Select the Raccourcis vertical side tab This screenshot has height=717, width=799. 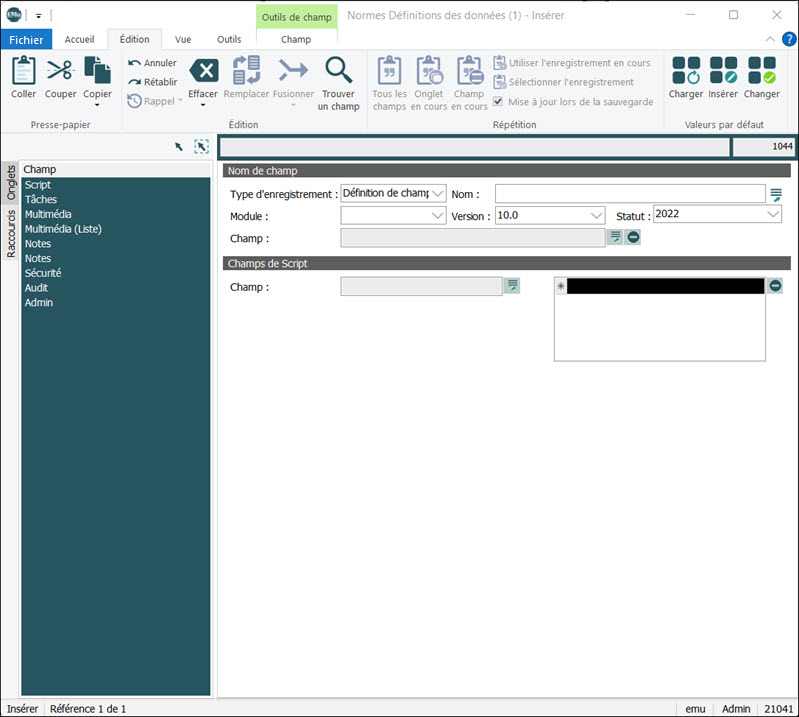click(x=11, y=233)
